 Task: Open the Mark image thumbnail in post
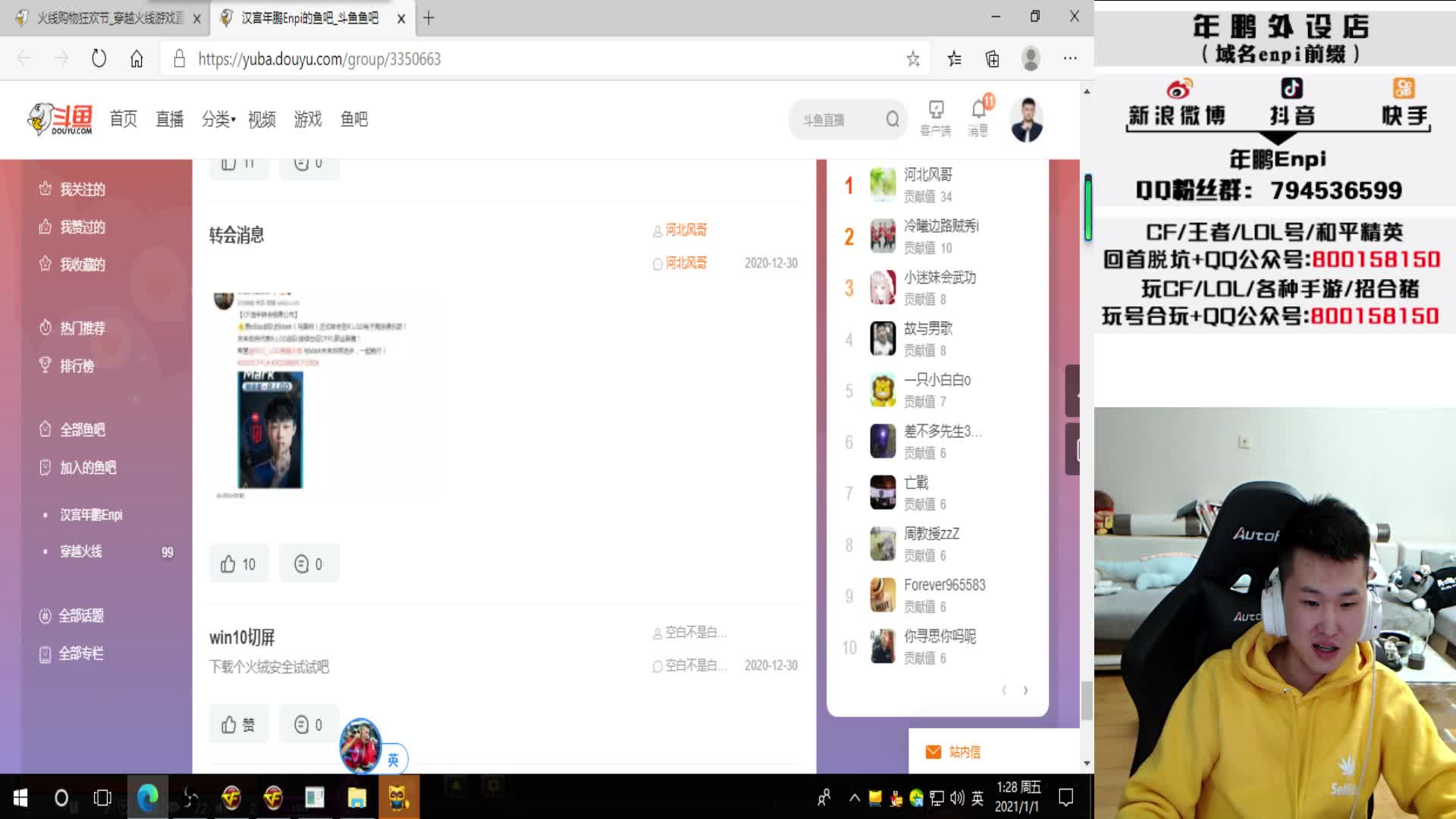click(x=270, y=429)
